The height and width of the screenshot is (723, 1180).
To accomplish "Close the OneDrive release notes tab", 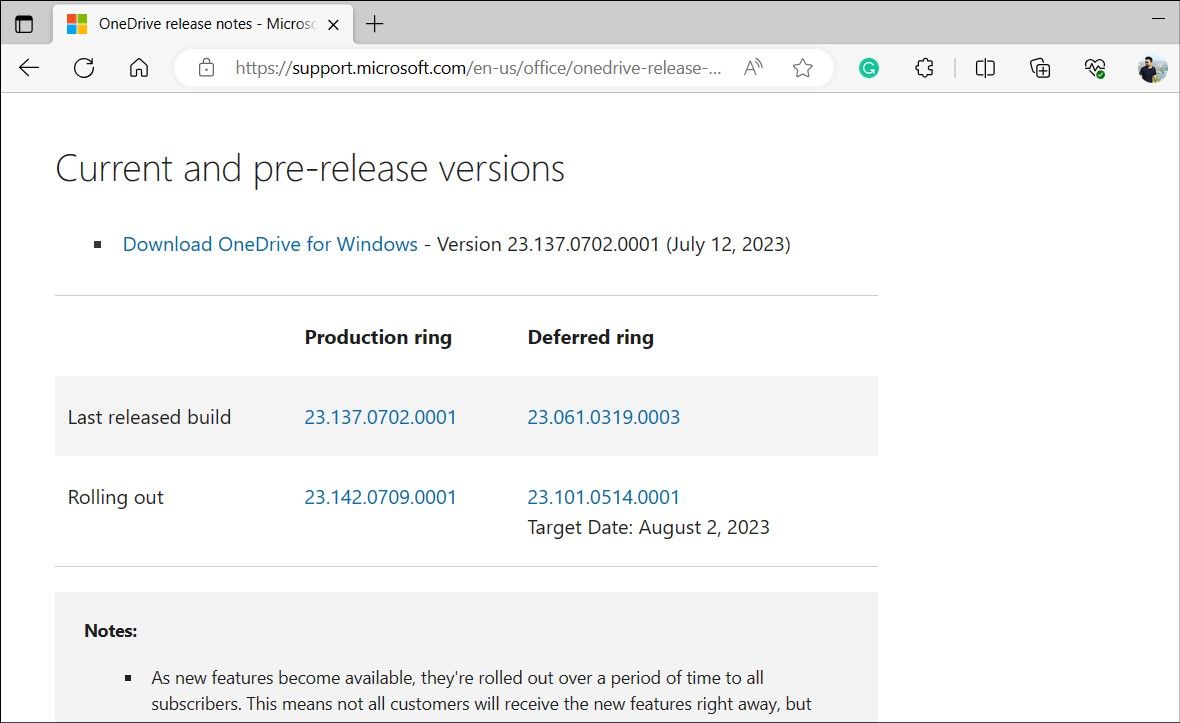I will (333, 23).
